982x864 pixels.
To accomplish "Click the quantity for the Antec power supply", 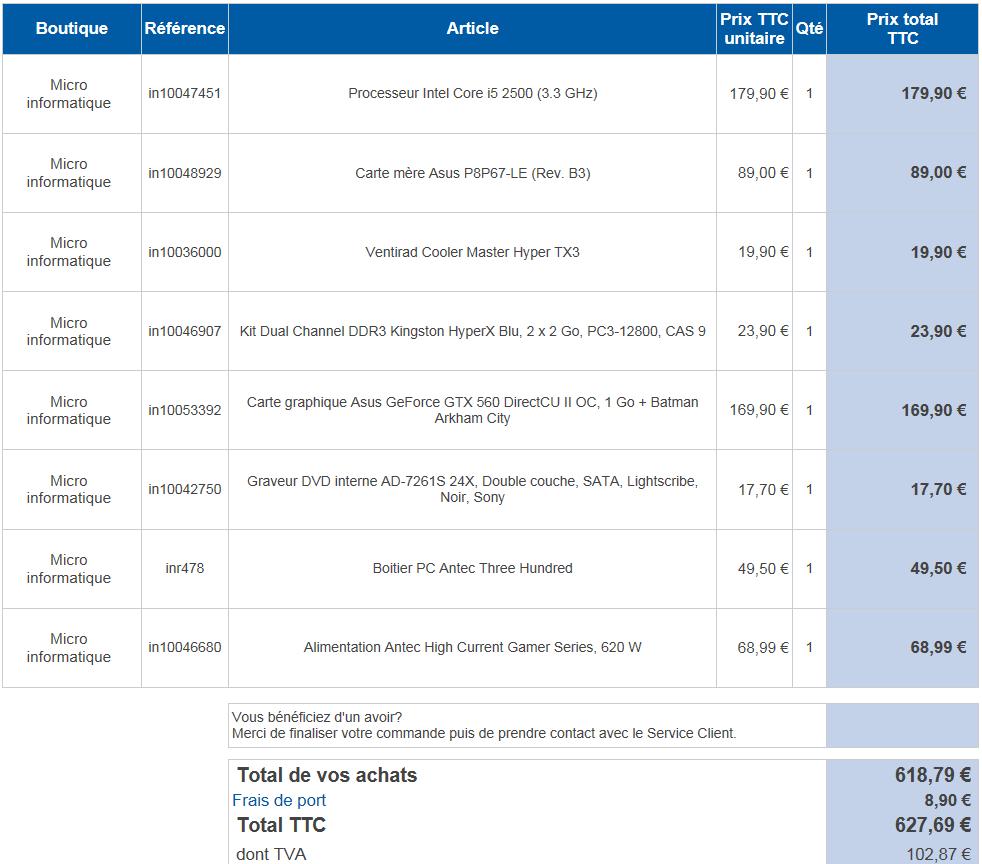I will click(809, 647).
